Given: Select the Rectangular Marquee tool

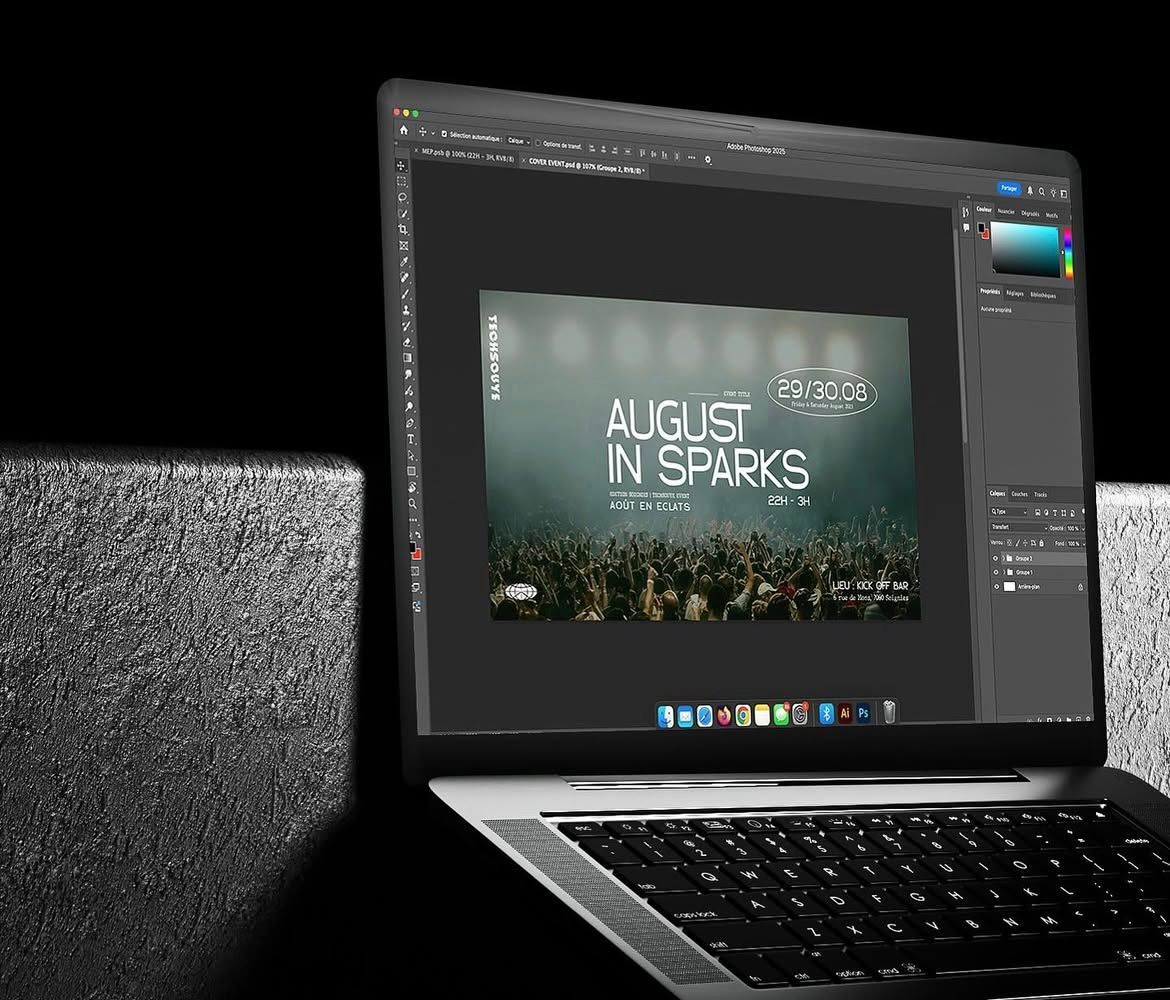Looking at the screenshot, I should pos(402,181).
